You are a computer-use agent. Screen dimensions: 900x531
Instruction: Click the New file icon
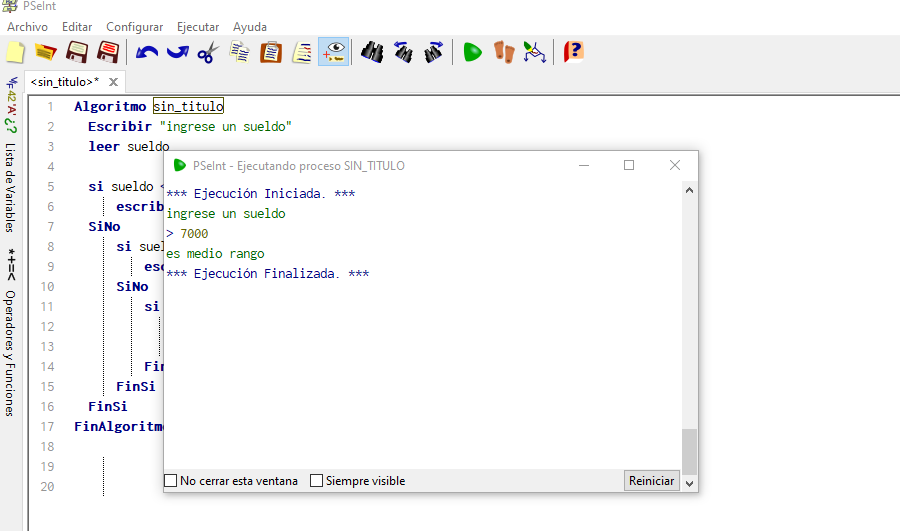click(15, 52)
